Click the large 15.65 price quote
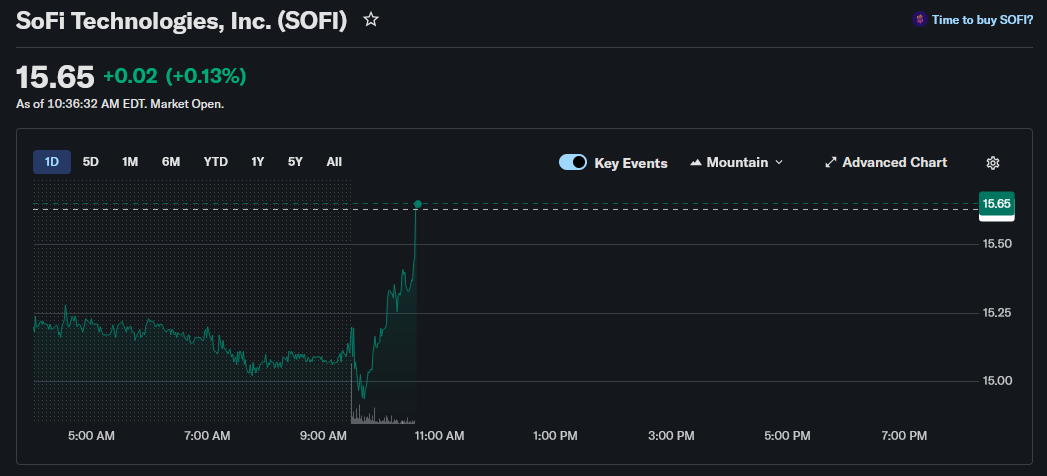The width and height of the screenshot is (1047, 476). click(55, 77)
